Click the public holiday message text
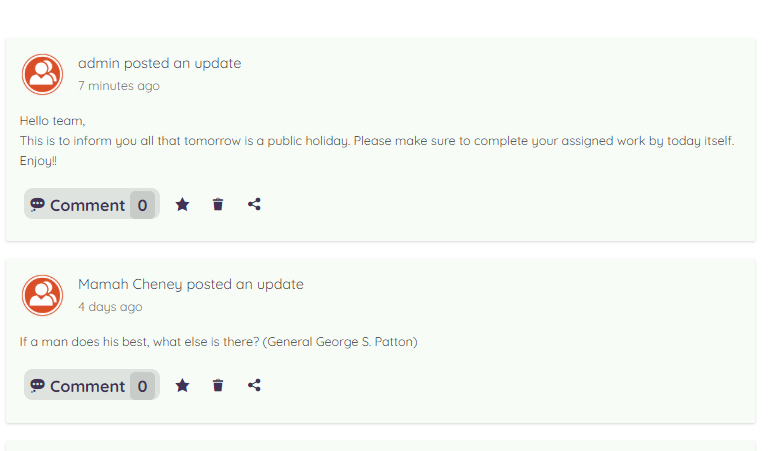The height and width of the screenshot is (451, 780). [x=377, y=141]
